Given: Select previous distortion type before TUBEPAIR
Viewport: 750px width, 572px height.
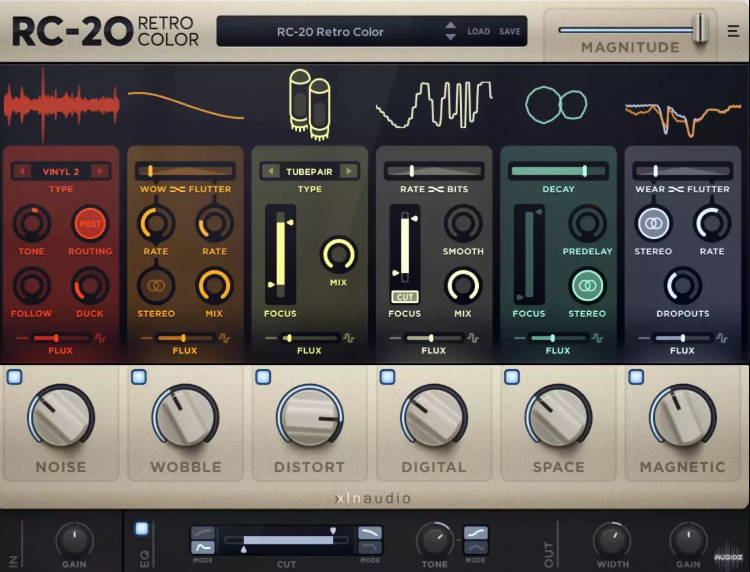Looking at the screenshot, I should [x=271, y=171].
